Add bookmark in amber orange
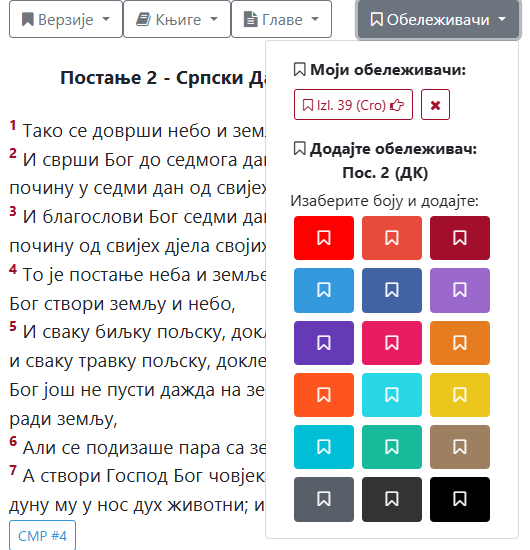Image resolution: width=530 pixels, height=550 pixels. [x=460, y=343]
